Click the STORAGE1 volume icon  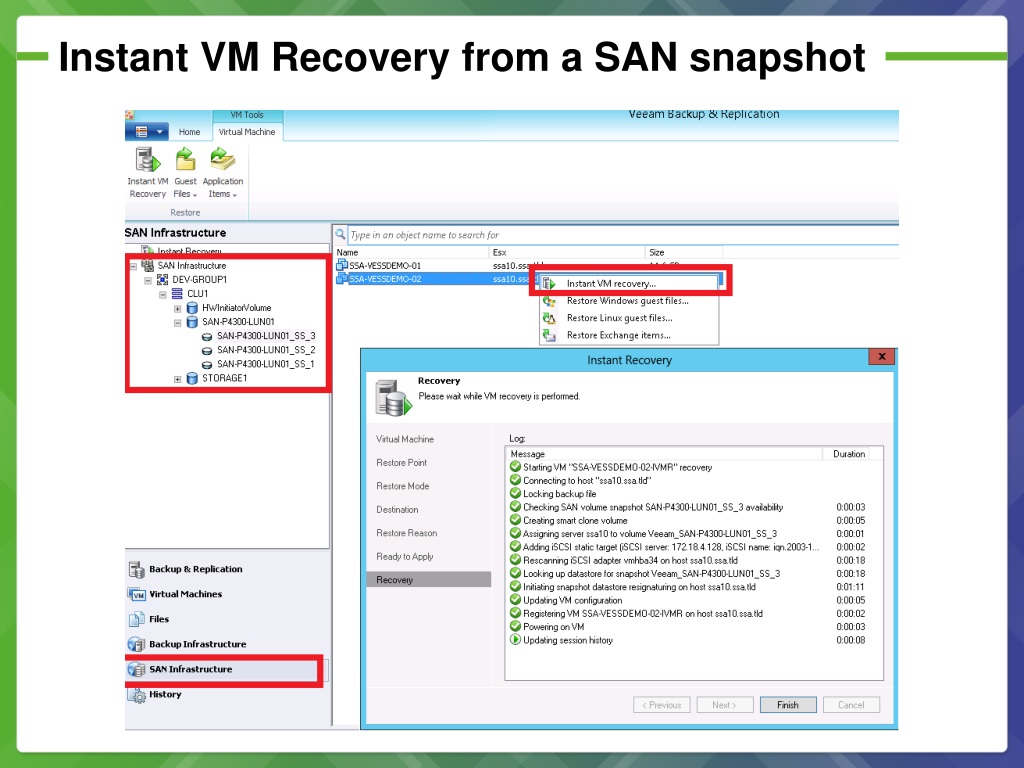pos(192,378)
